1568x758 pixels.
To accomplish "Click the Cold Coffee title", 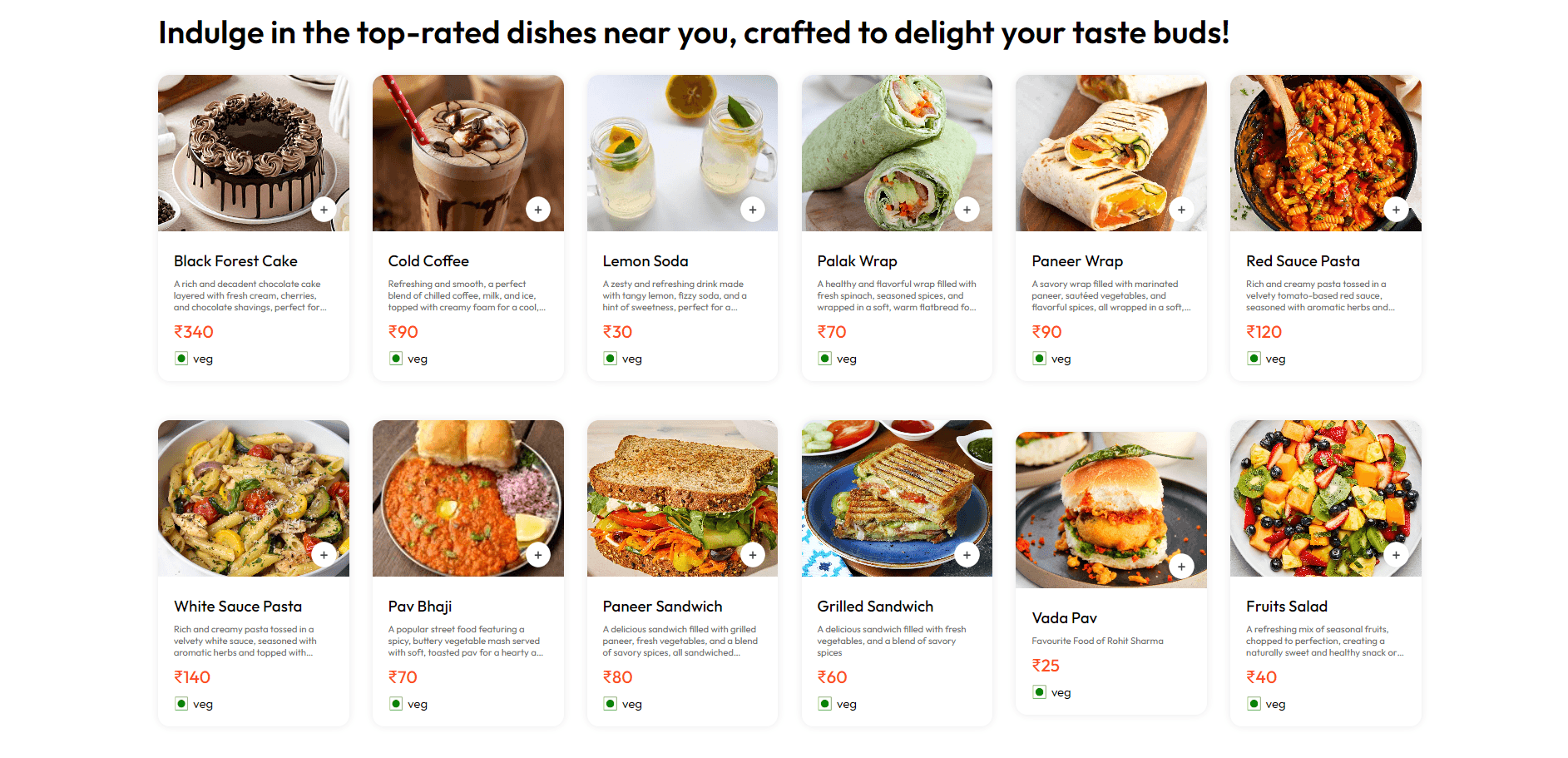I will point(428,261).
